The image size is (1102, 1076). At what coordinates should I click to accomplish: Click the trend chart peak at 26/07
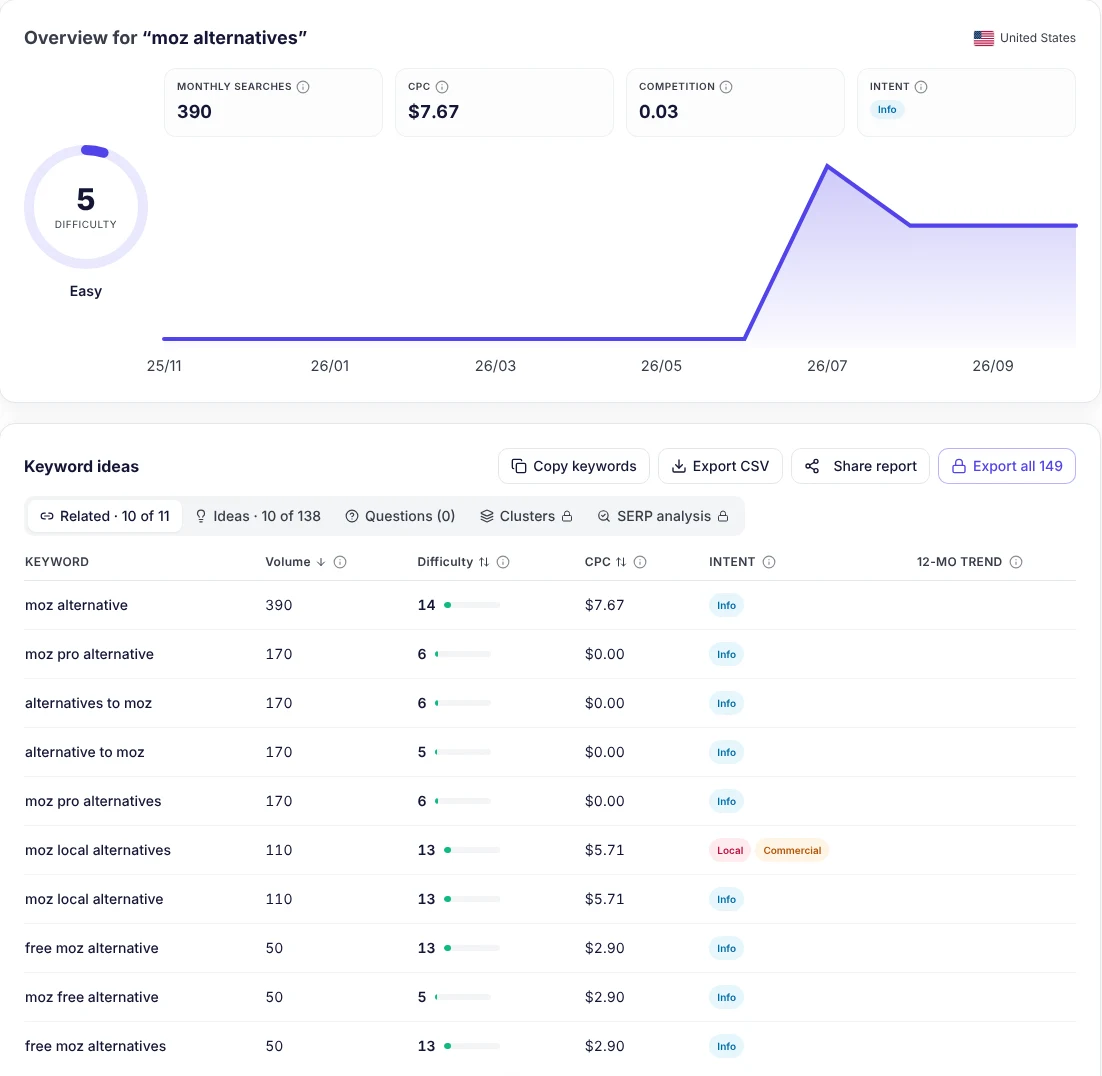[x=827, y=166]
